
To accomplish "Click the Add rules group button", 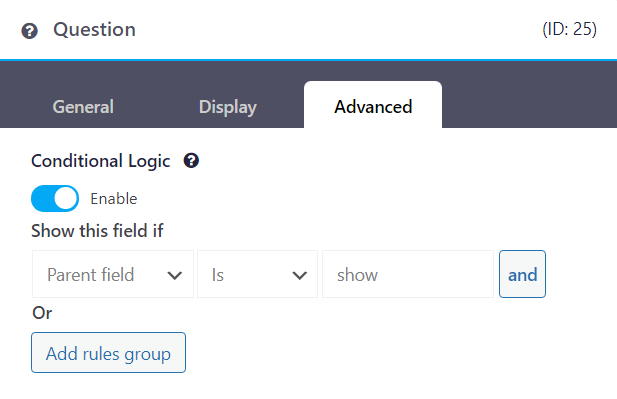I will [x=108, y=353].
